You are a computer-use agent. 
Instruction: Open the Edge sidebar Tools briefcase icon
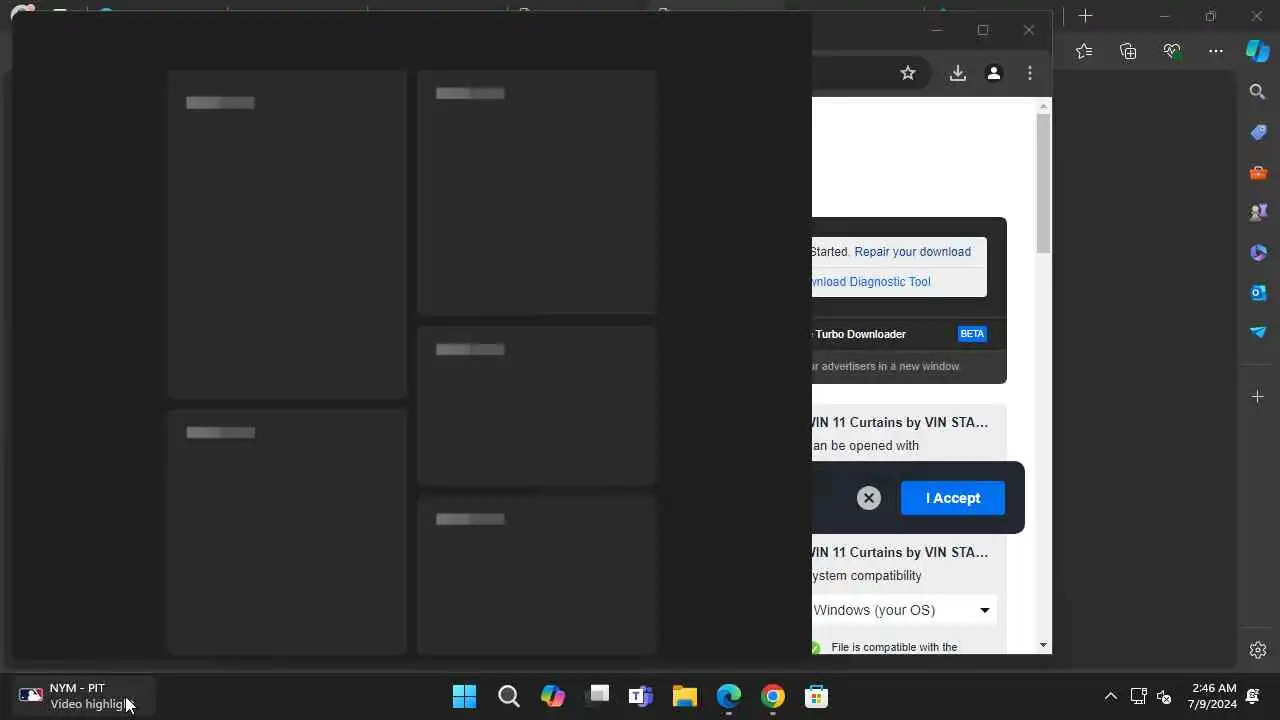click(1258, 172)
